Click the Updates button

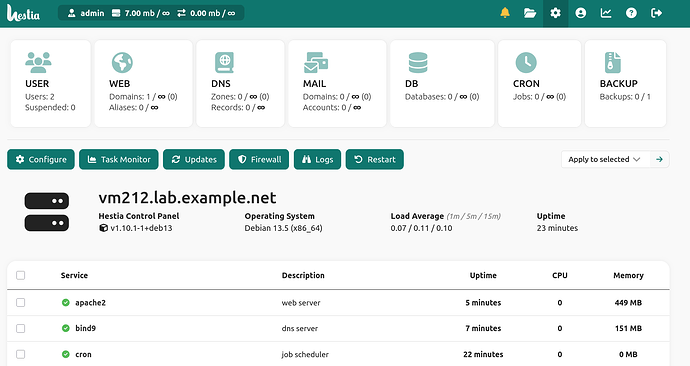(x=194, y=159)
